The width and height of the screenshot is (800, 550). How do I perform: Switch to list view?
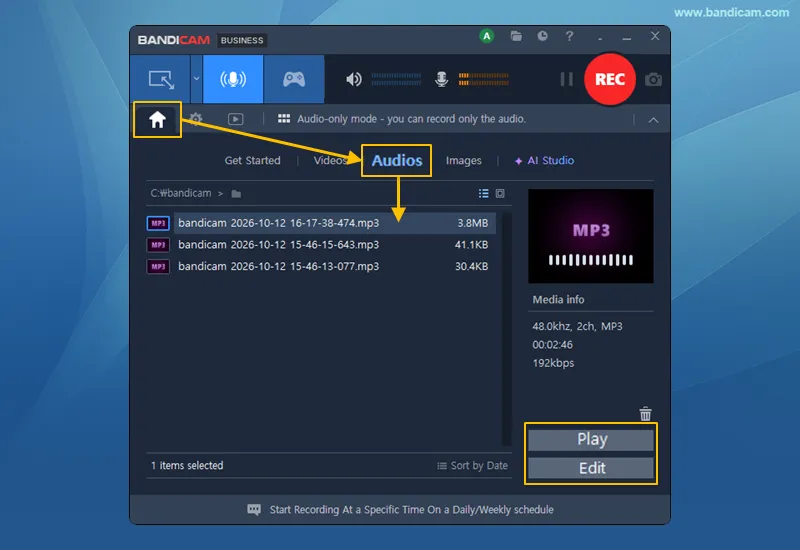click(484, 193)
